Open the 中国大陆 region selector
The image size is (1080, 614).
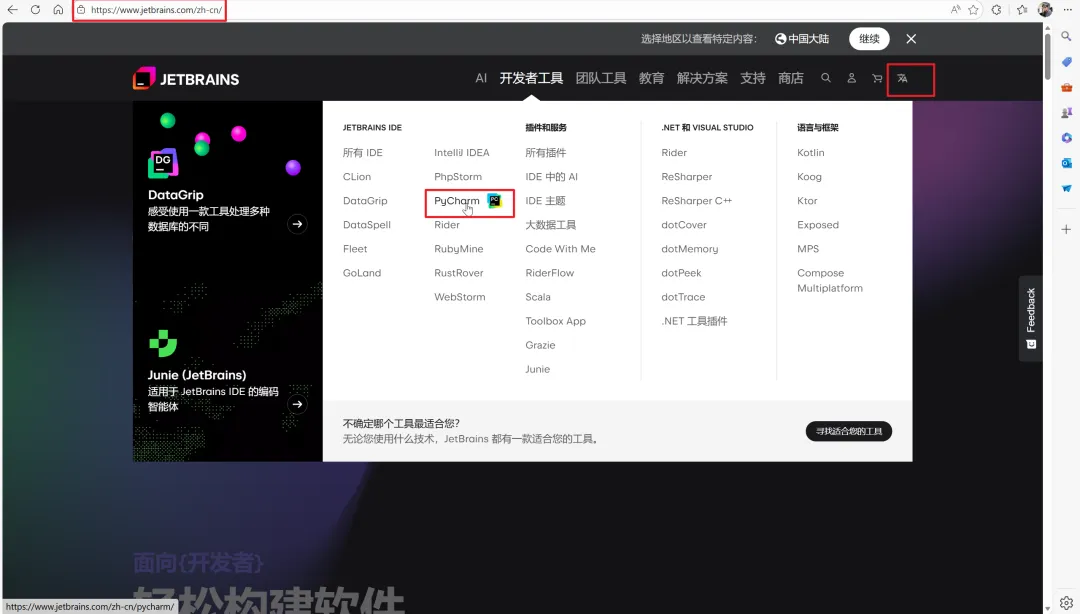coord(802,39)
